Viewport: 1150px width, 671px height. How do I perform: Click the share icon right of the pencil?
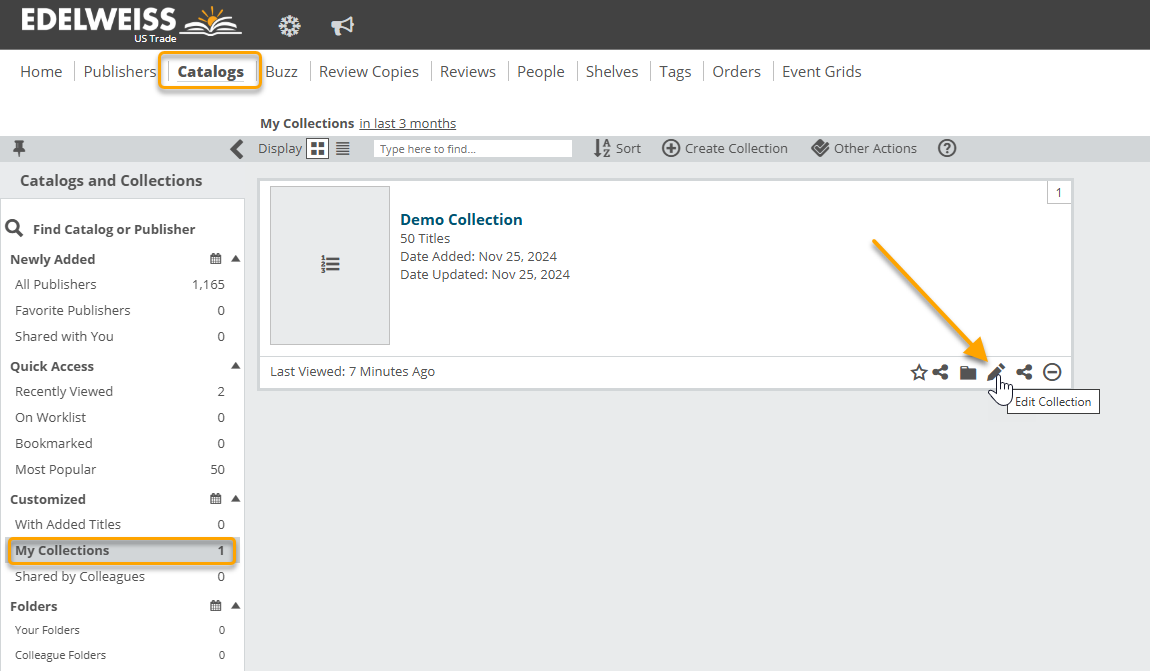(1024, 372)
